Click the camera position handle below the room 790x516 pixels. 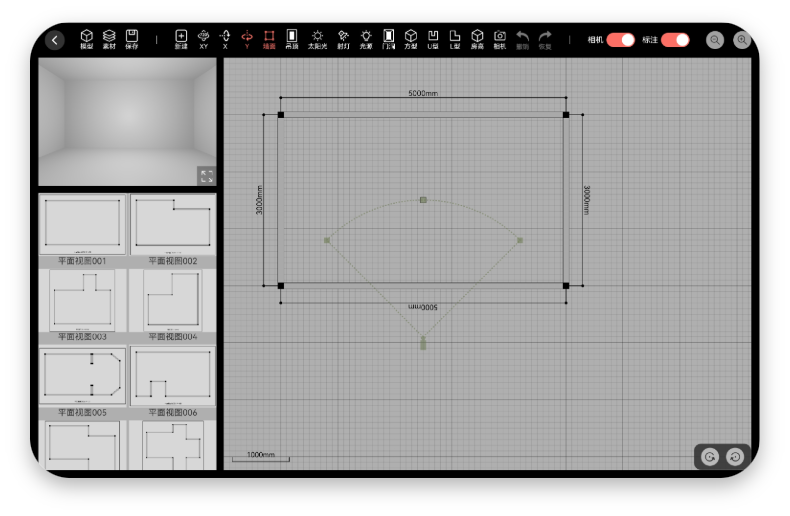tap(423, 344)
